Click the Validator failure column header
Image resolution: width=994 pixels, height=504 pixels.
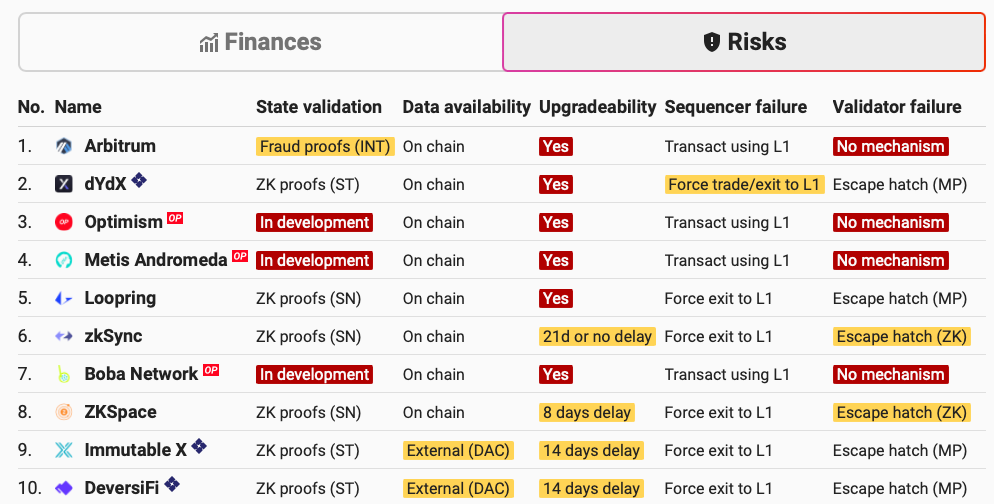tap(897, 107)
